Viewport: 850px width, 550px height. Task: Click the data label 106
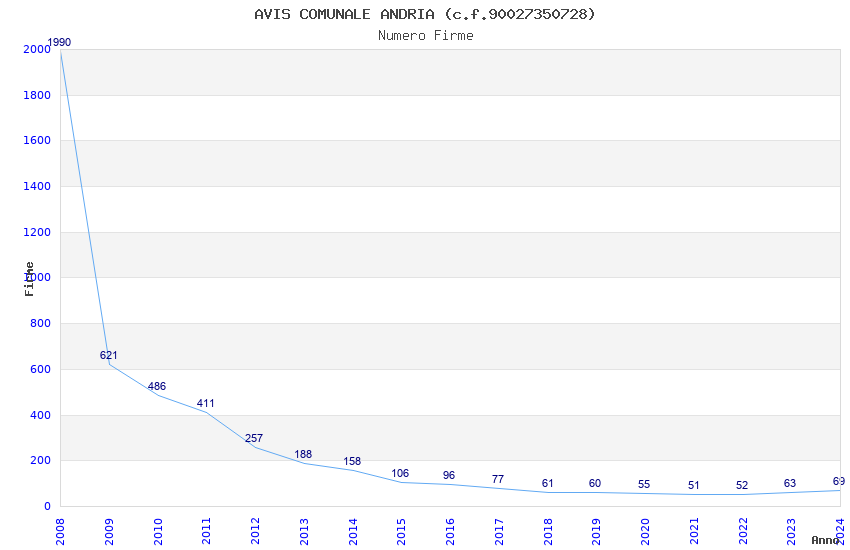[400, 473]
